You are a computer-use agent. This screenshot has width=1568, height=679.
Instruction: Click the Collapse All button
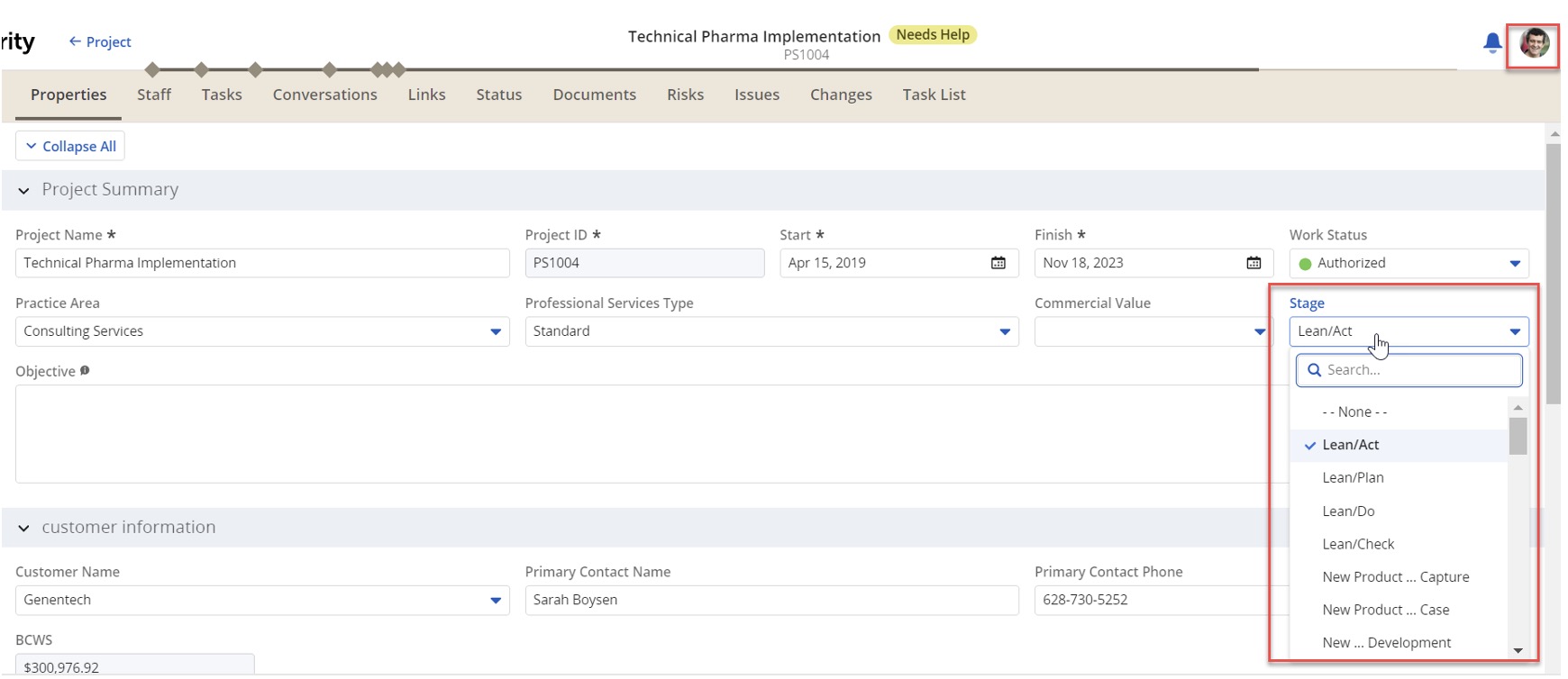70,146
